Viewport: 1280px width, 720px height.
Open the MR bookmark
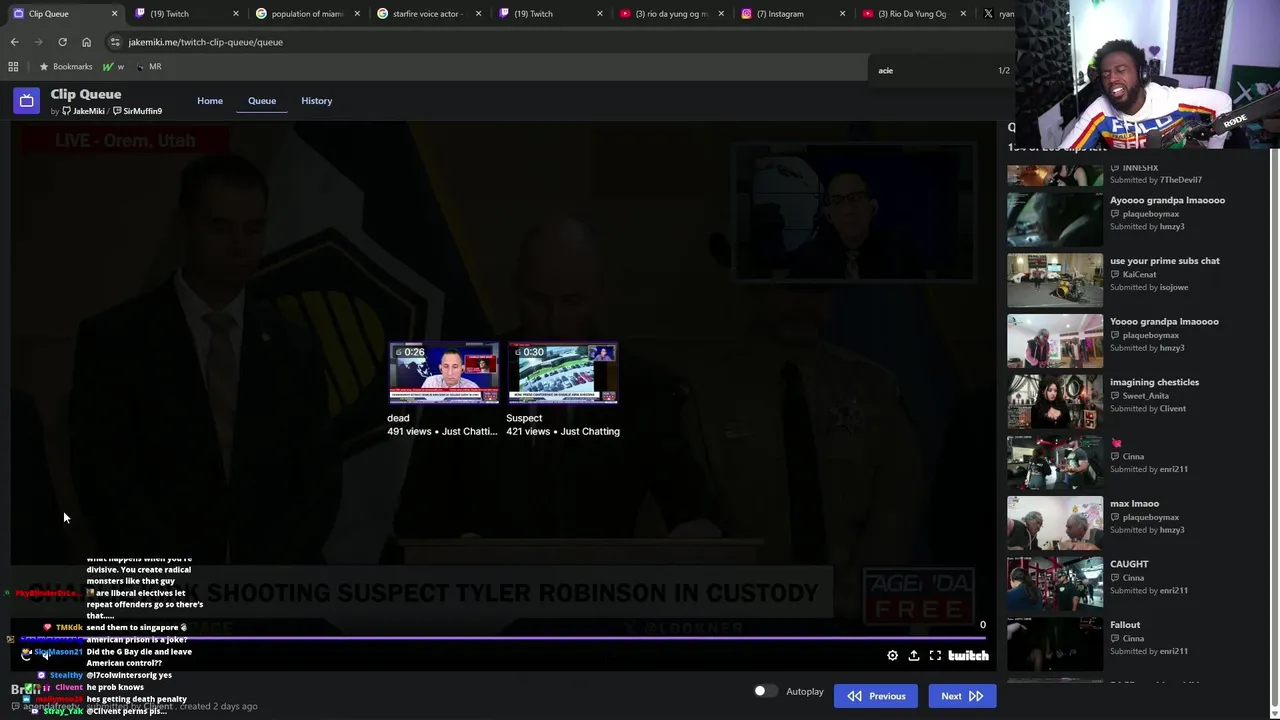(148, 67)
